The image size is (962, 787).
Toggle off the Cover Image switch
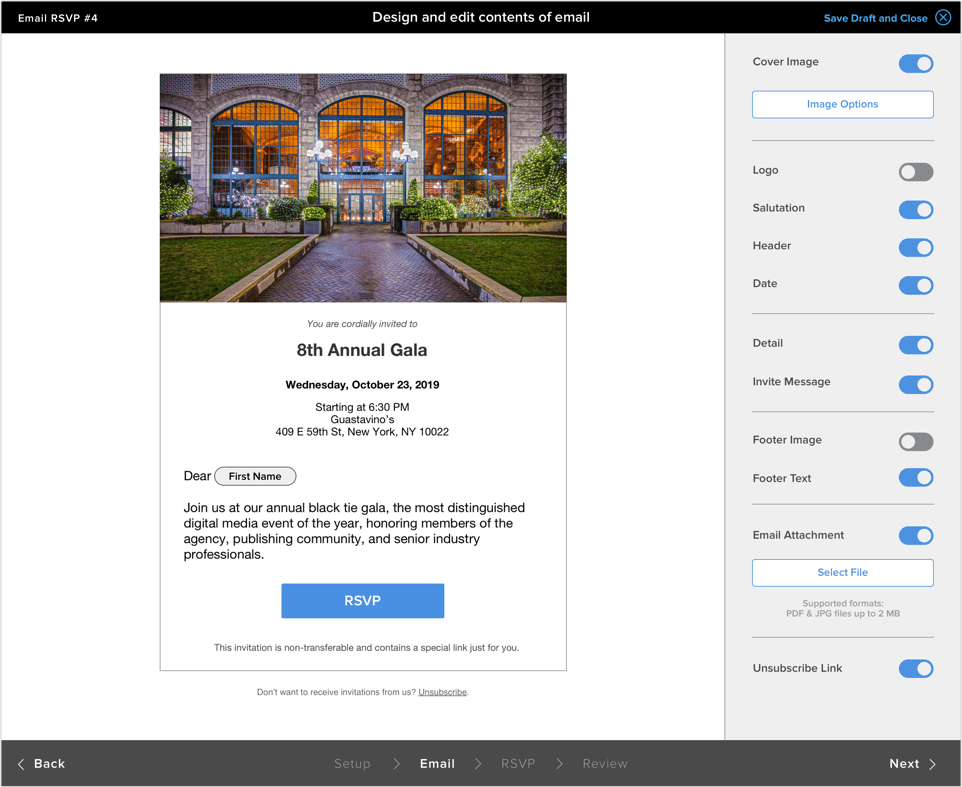(916, 63)
